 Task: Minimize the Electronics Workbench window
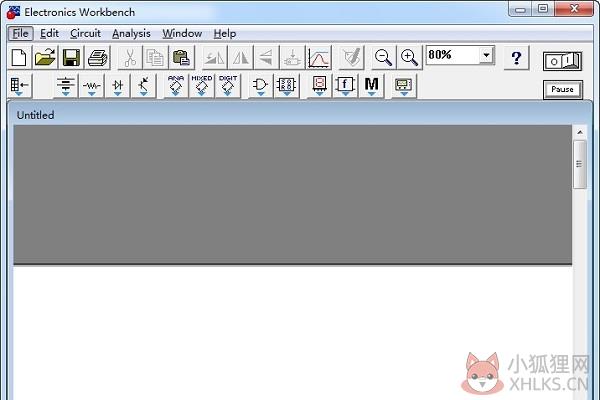tap(520, 9)
